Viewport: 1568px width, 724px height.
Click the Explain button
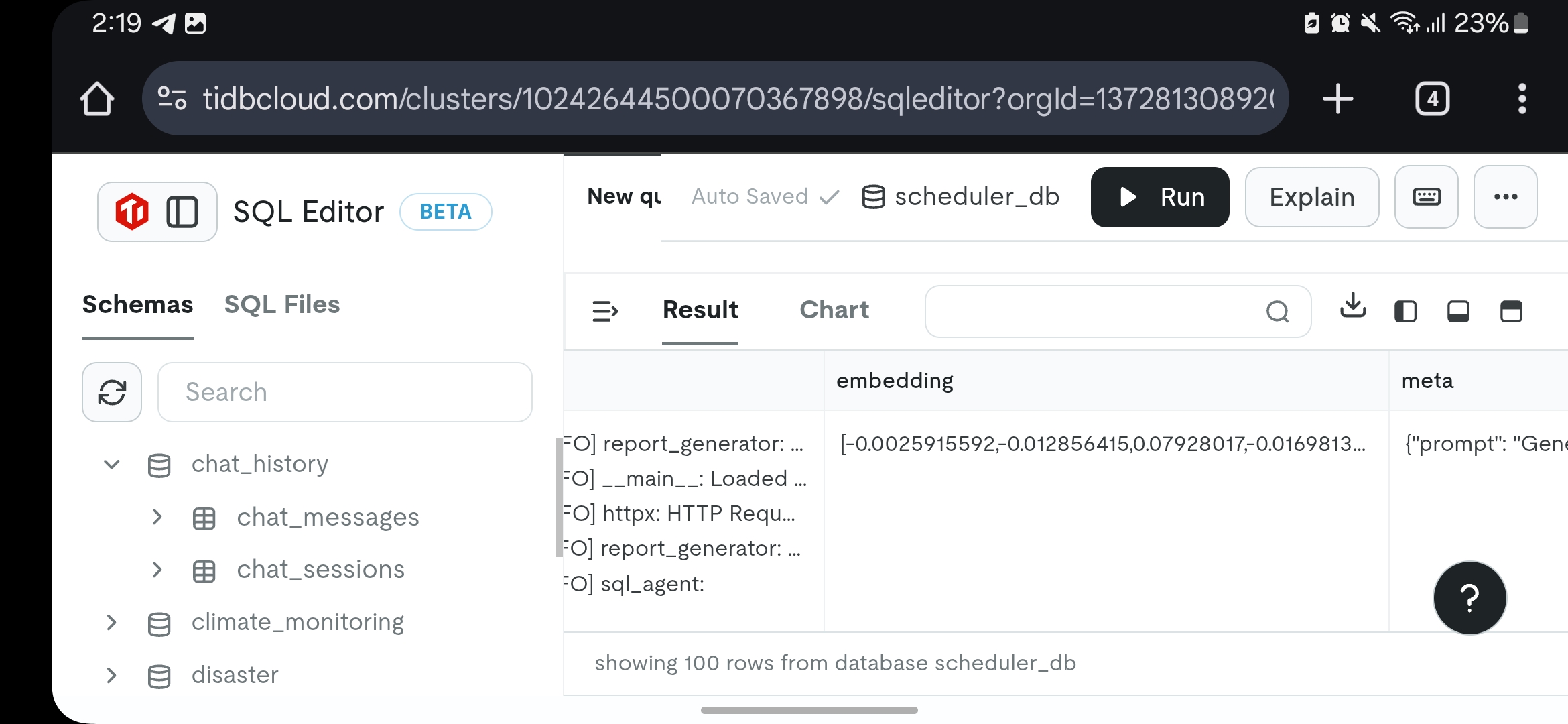click(x=1311, y=197)
